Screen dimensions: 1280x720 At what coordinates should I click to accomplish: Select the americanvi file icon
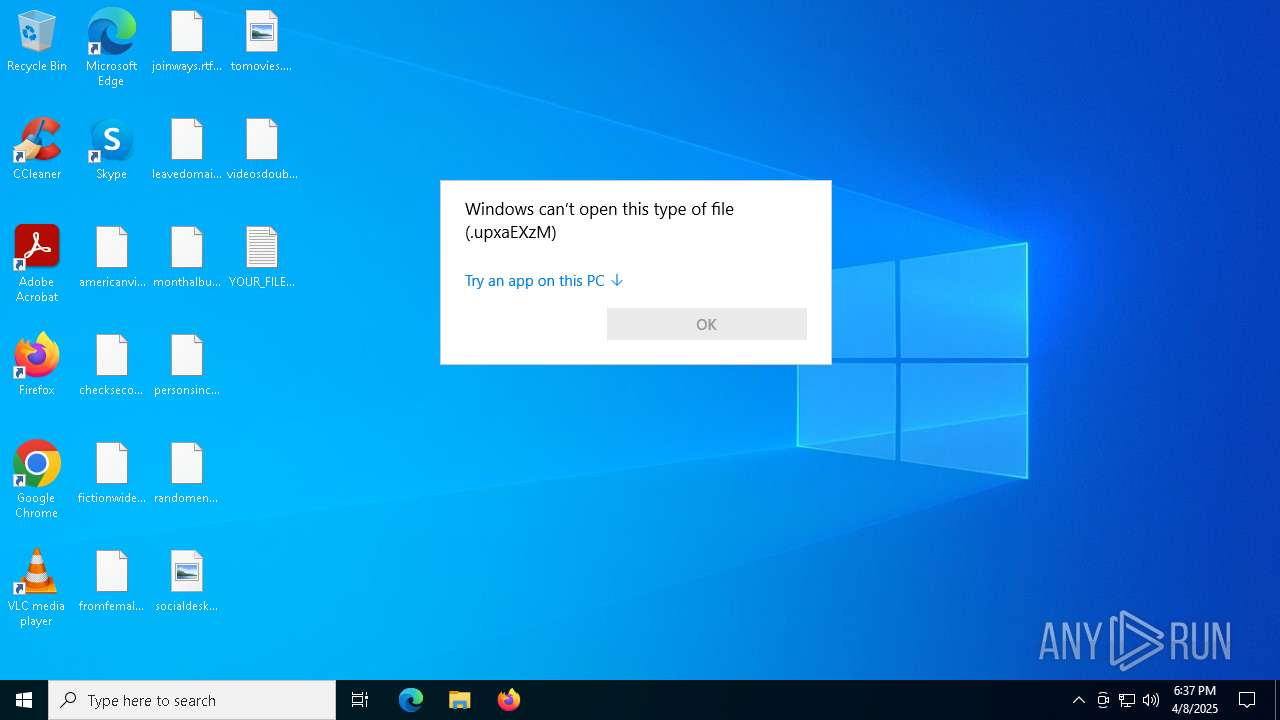tap(111, 258)
